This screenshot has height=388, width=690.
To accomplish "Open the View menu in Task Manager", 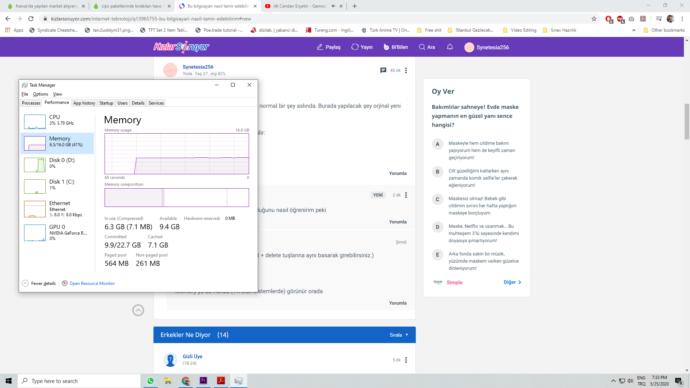I will coord(58,94).
